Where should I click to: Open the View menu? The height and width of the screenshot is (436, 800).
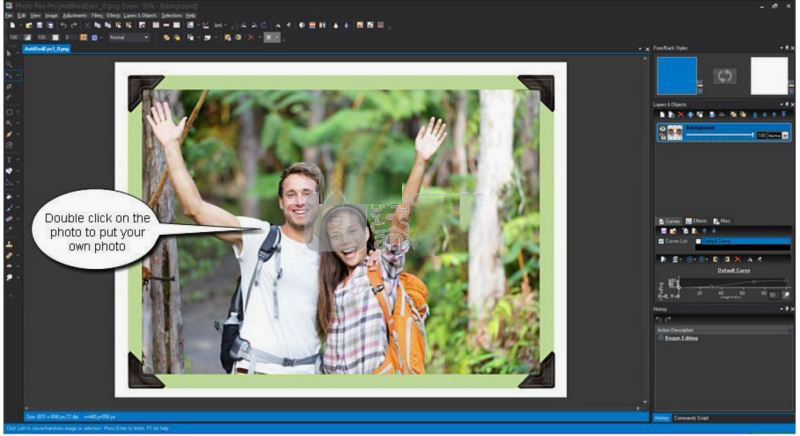pos(36,16)
